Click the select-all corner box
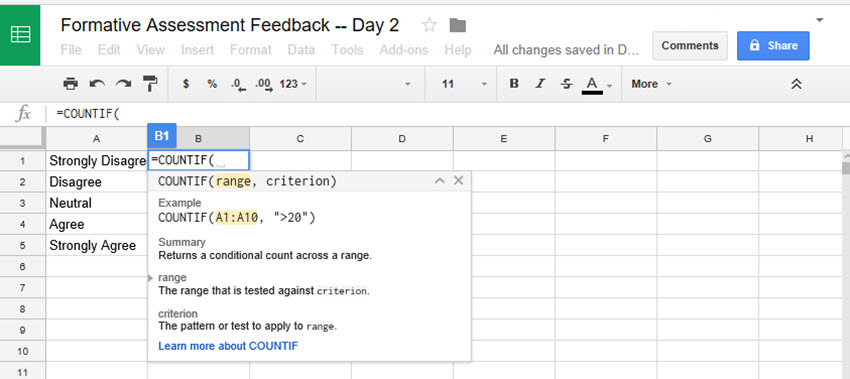 (22, 138)
